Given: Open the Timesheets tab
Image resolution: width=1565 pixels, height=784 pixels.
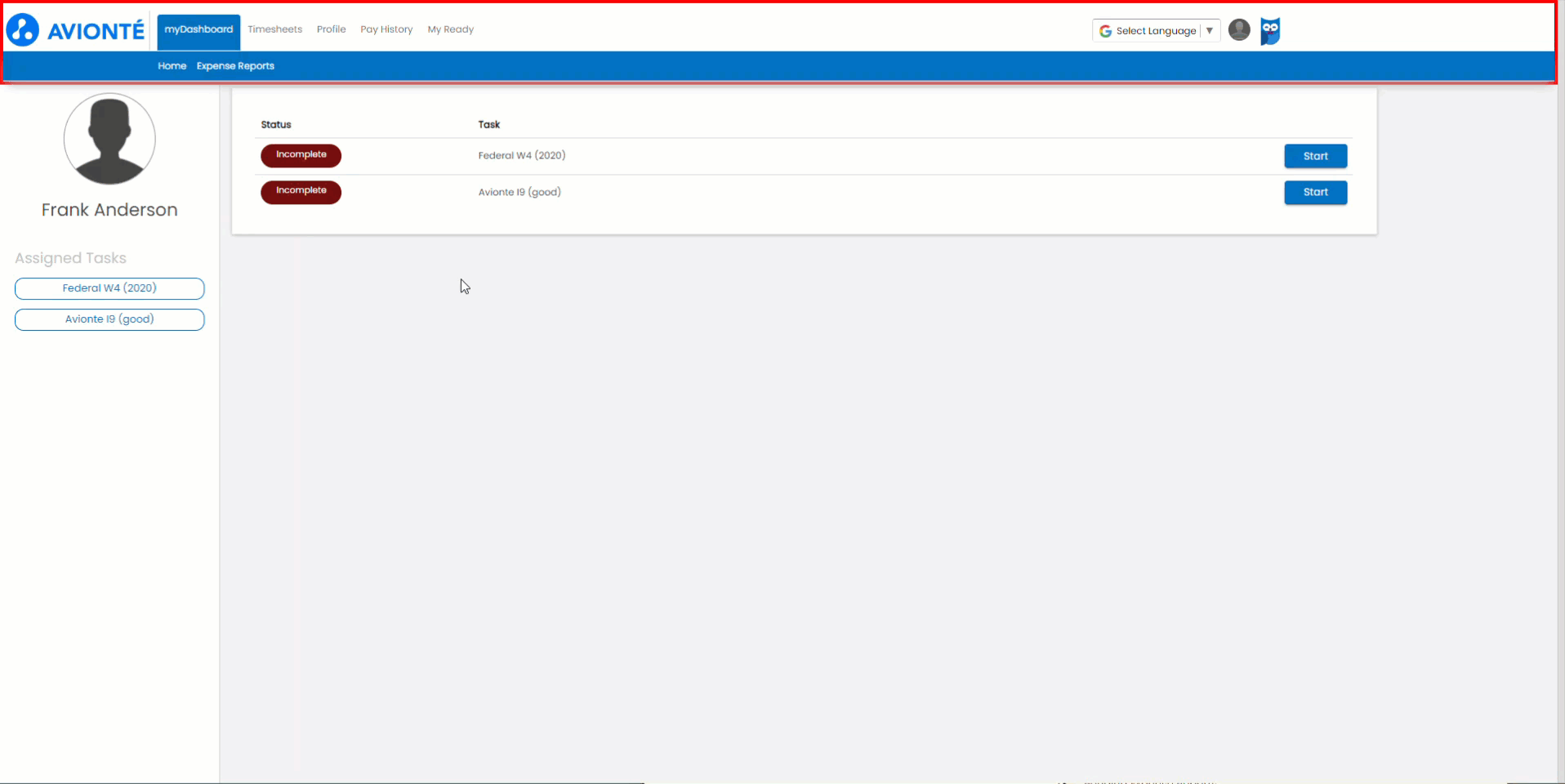Looking at the screenshot, I should (x=274, y=29).
